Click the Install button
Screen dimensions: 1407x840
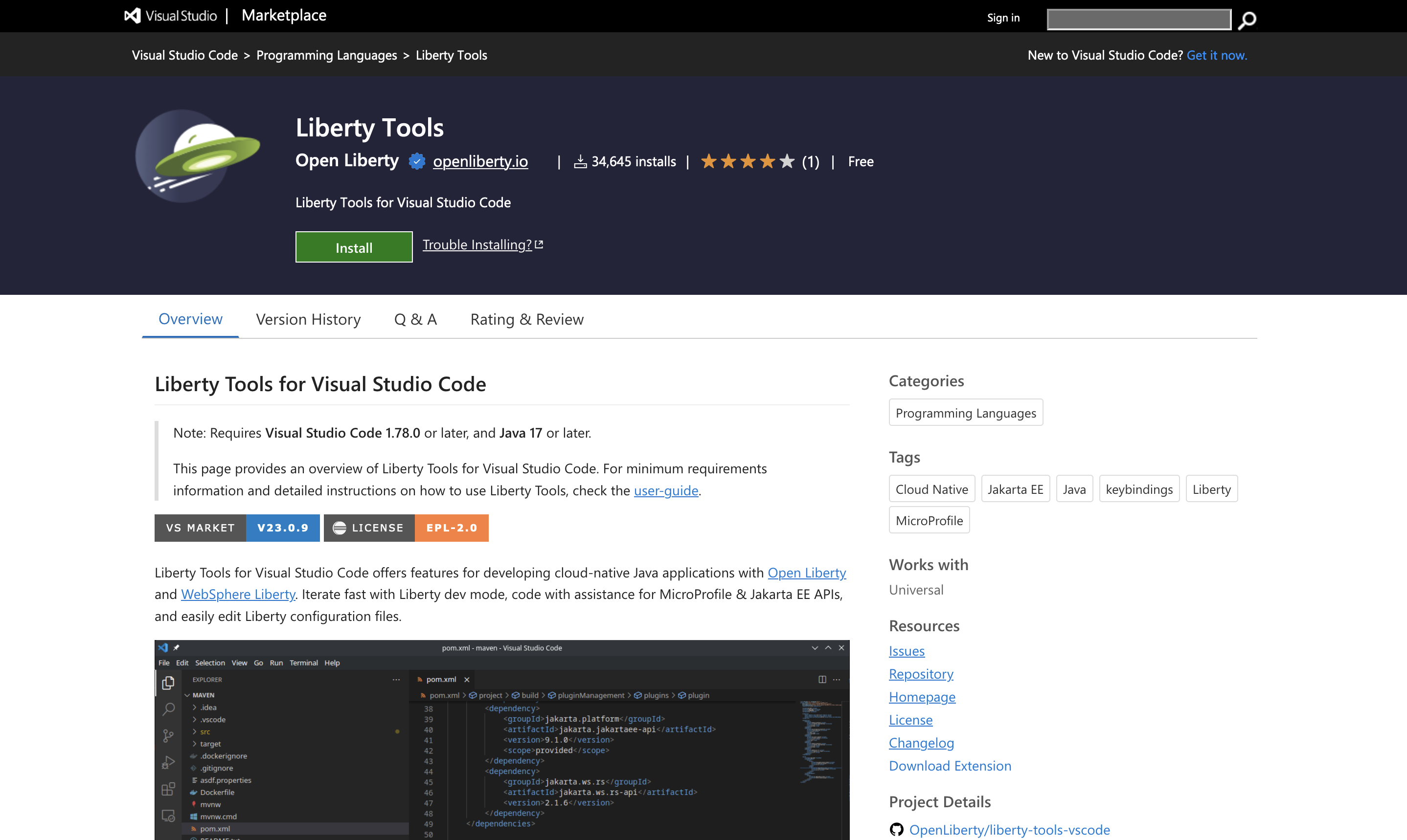tap(353, 247)
